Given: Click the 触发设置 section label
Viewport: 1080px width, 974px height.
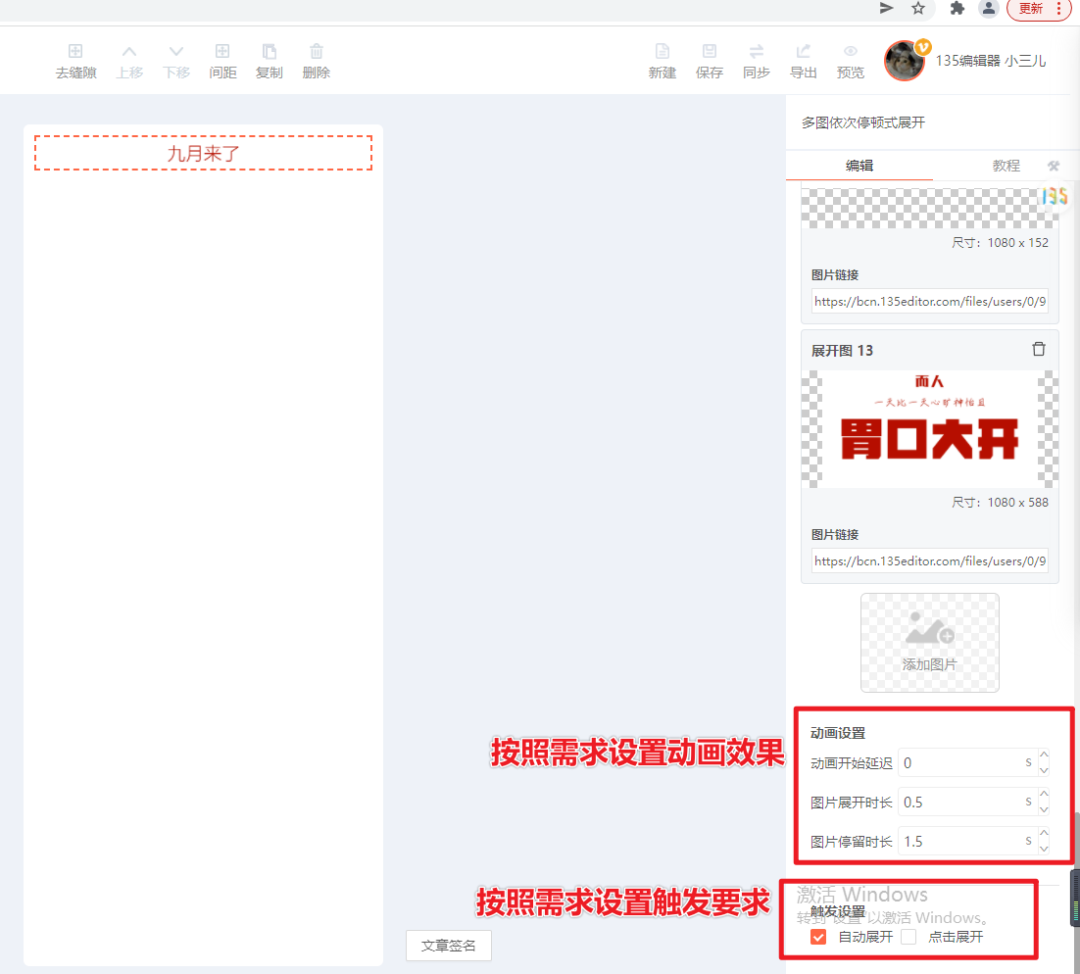Looking at the screenshot, I should (x=837, y=912).
